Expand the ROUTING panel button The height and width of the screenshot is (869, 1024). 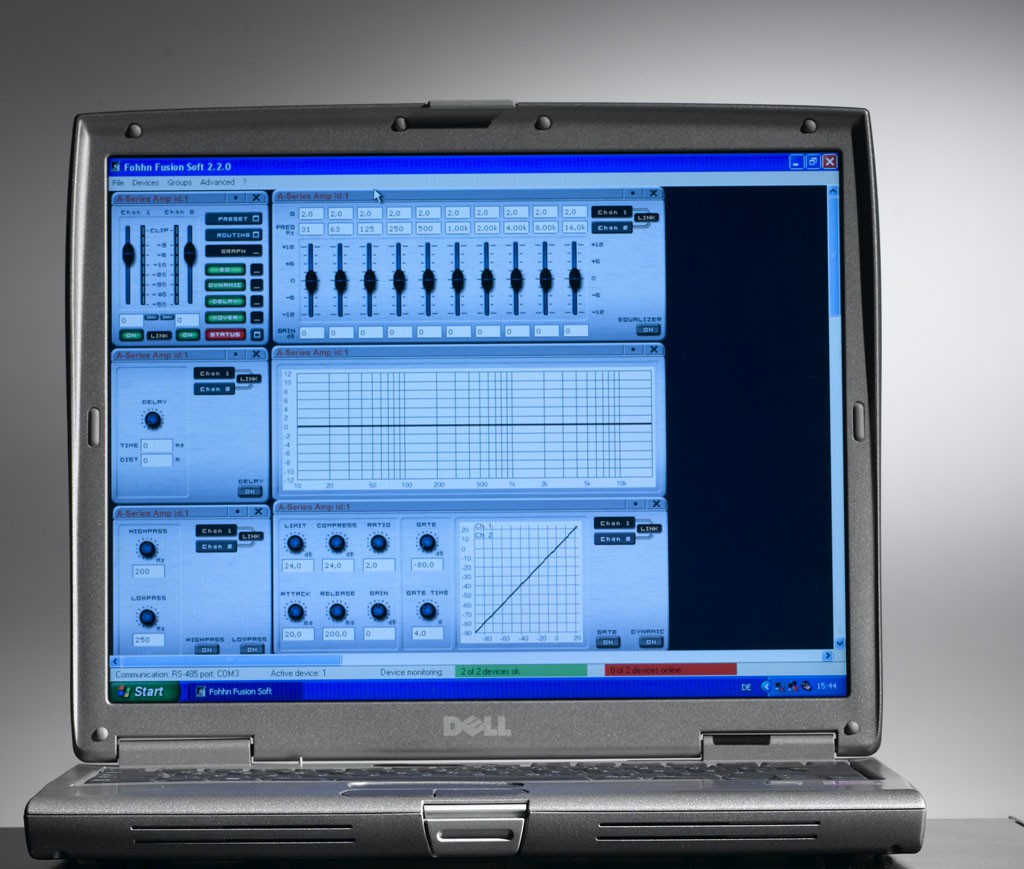coord(234,234)
